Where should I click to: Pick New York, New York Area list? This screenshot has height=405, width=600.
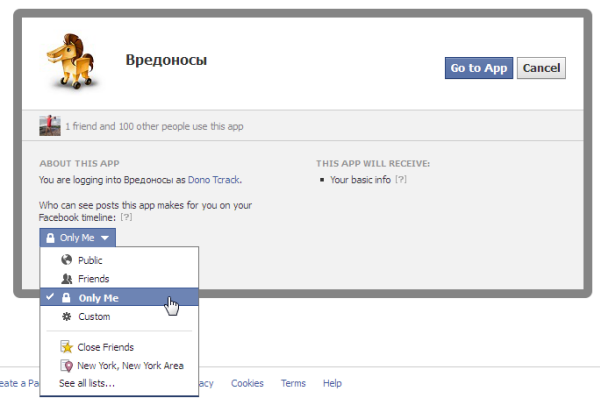click(x=119, y=366)
